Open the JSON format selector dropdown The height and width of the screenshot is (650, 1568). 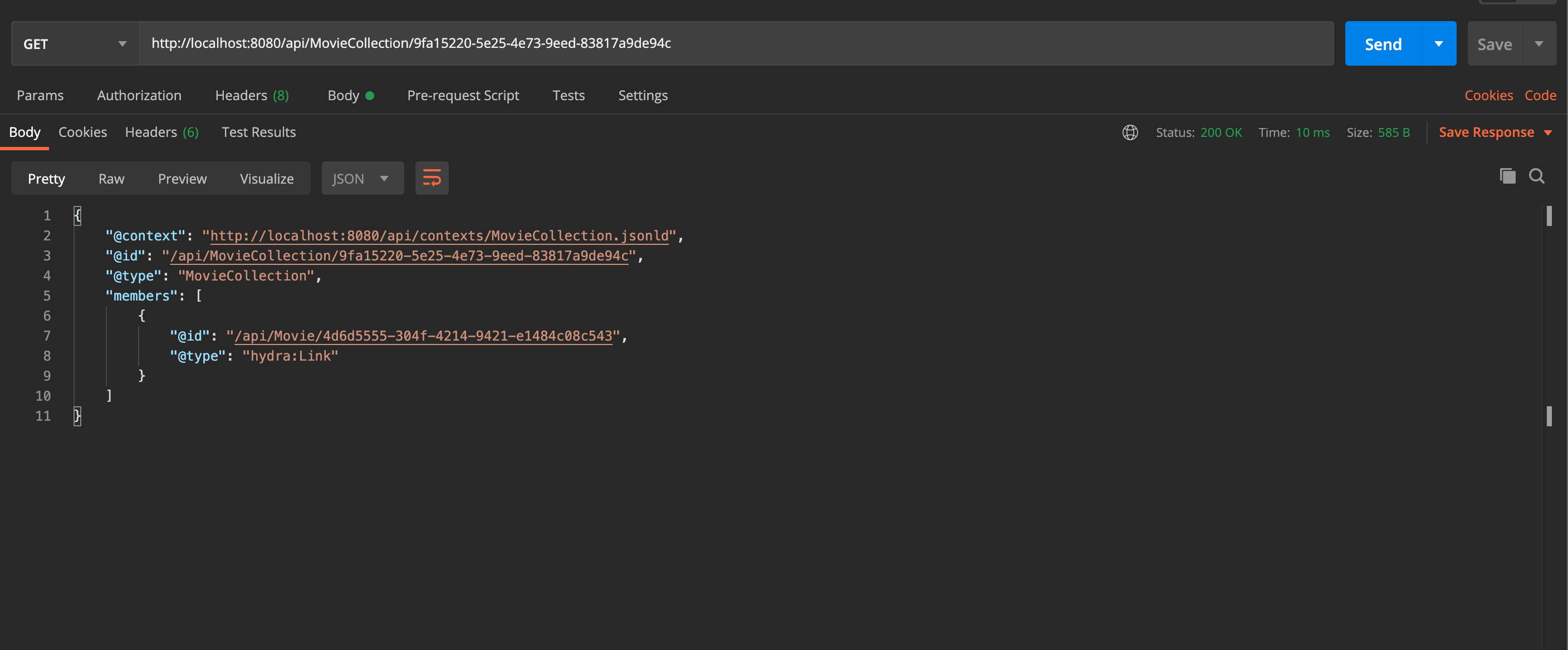(x=362, y=178)
